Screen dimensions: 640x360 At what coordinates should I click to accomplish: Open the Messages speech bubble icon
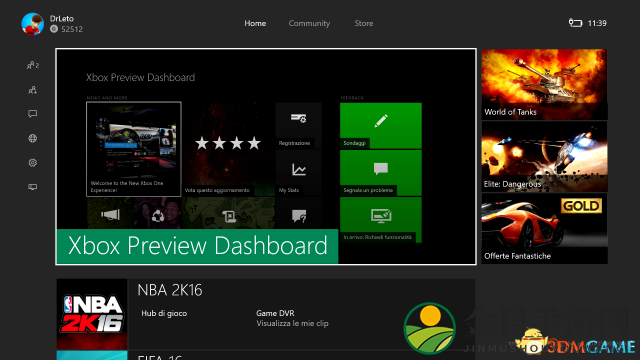pos(33,114)
